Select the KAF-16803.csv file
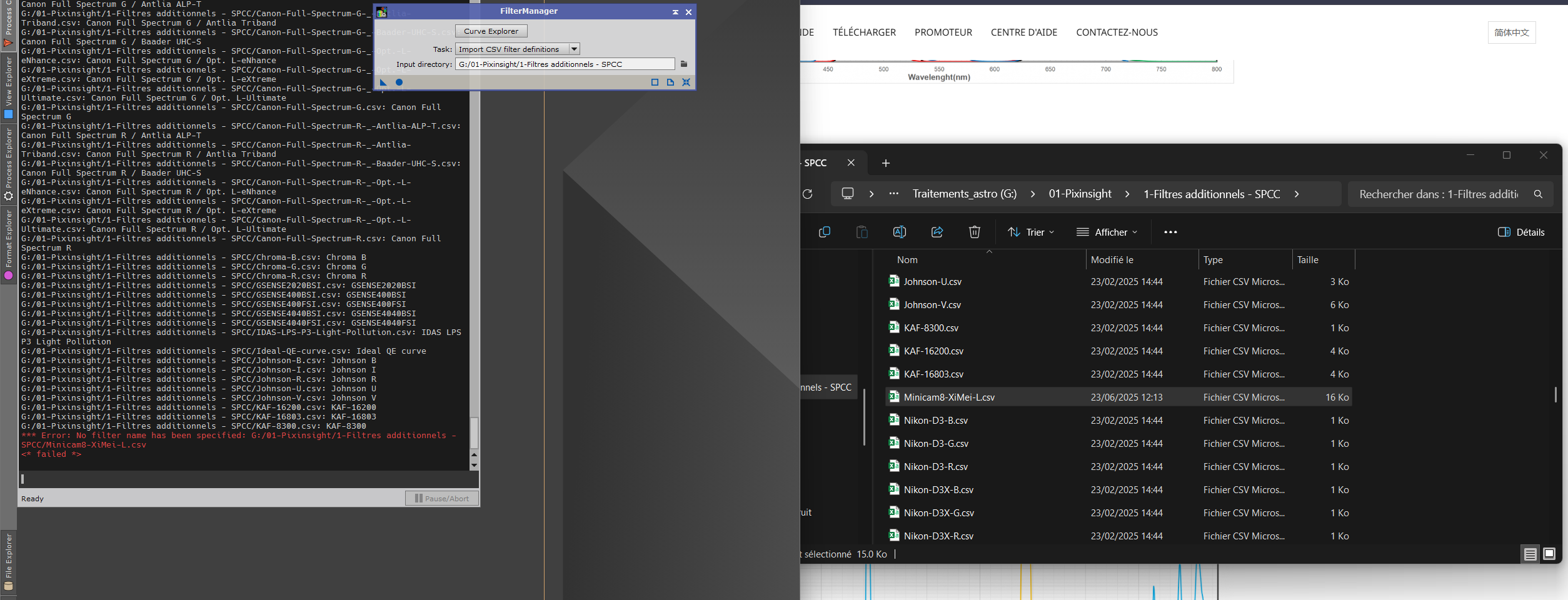 (1120, 374)
